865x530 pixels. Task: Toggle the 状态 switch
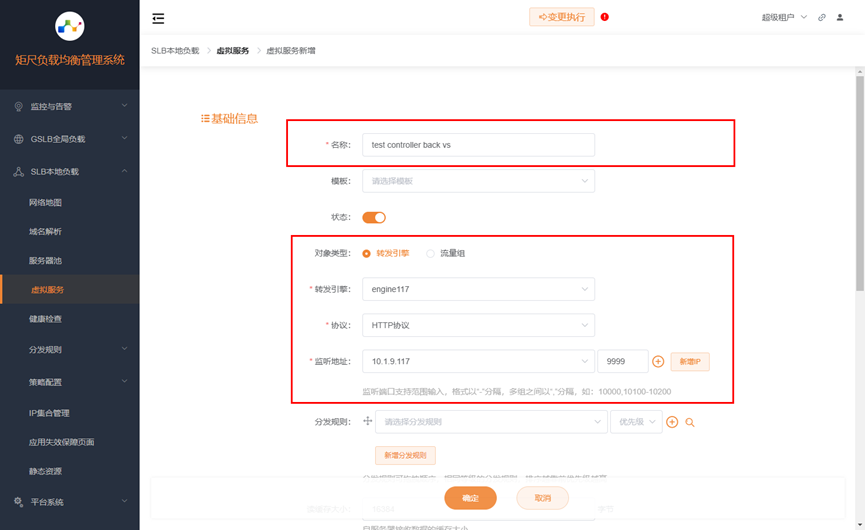point(374,217)
